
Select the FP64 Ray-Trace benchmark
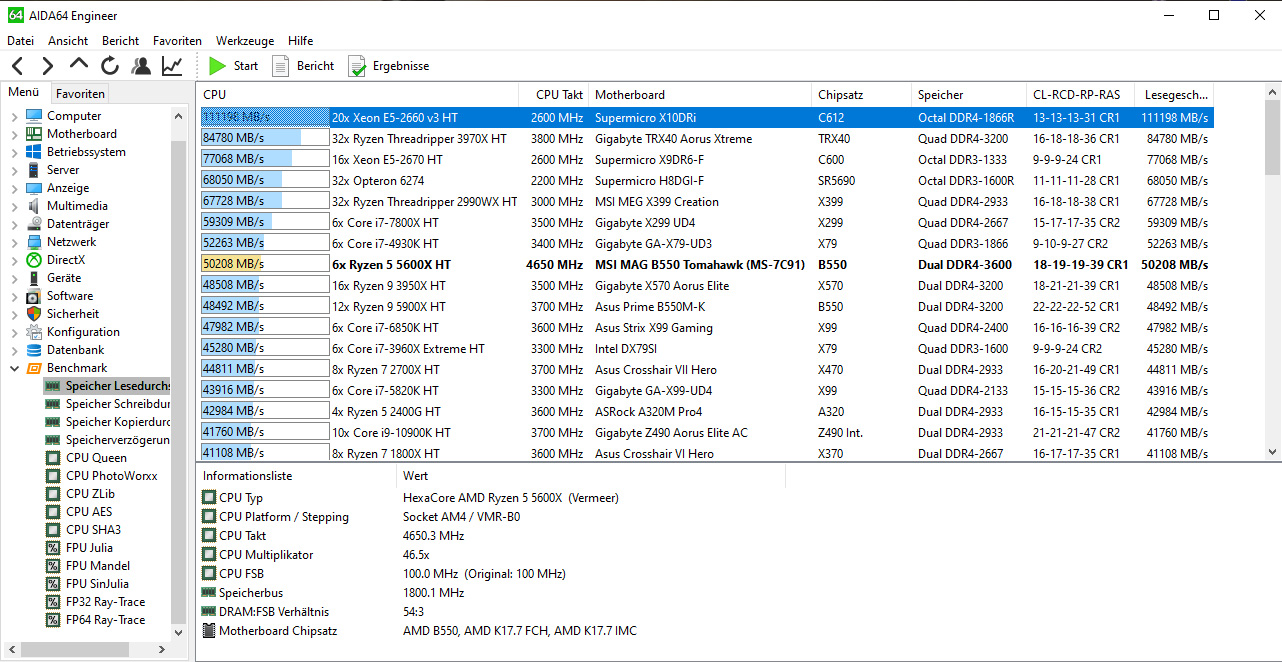click(105, 620)
